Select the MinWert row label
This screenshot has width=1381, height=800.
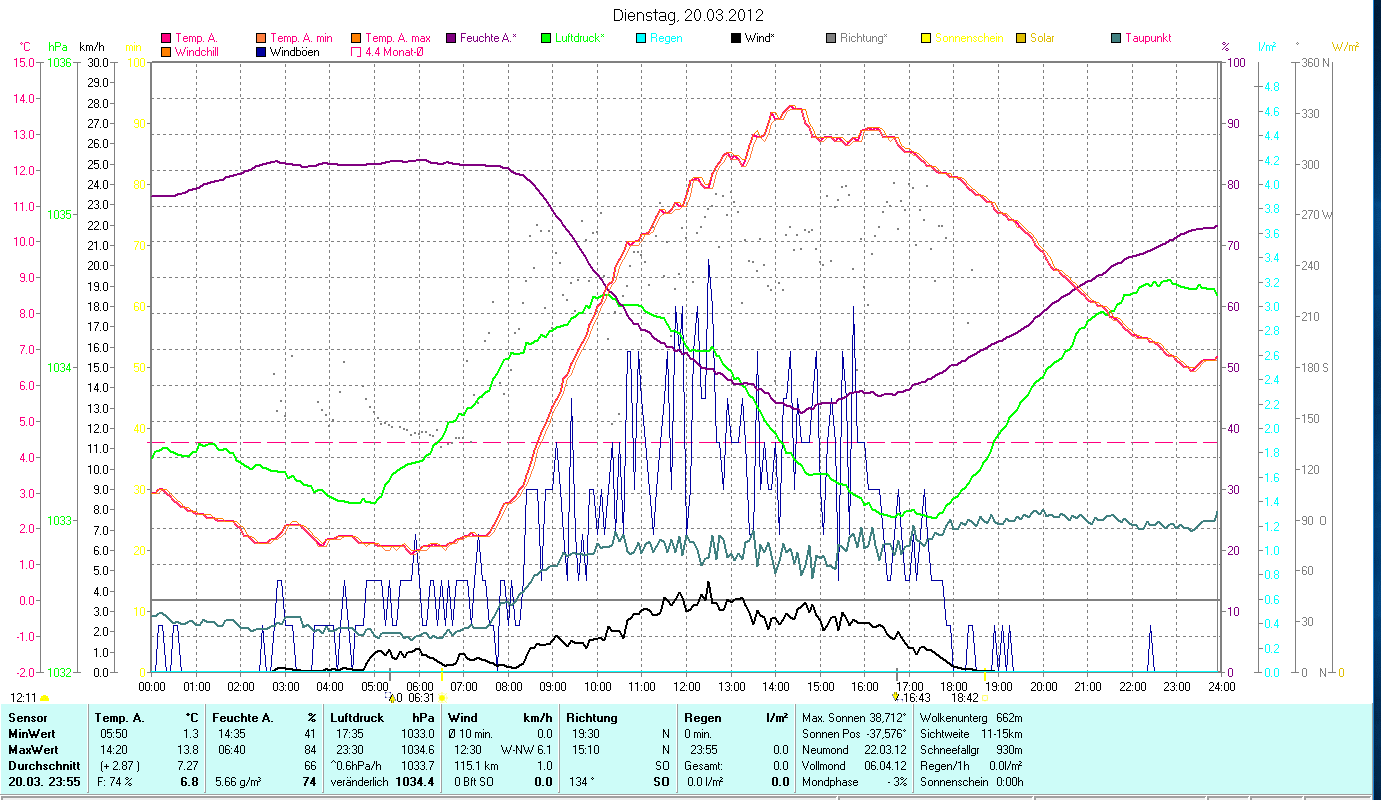point(31,735)
